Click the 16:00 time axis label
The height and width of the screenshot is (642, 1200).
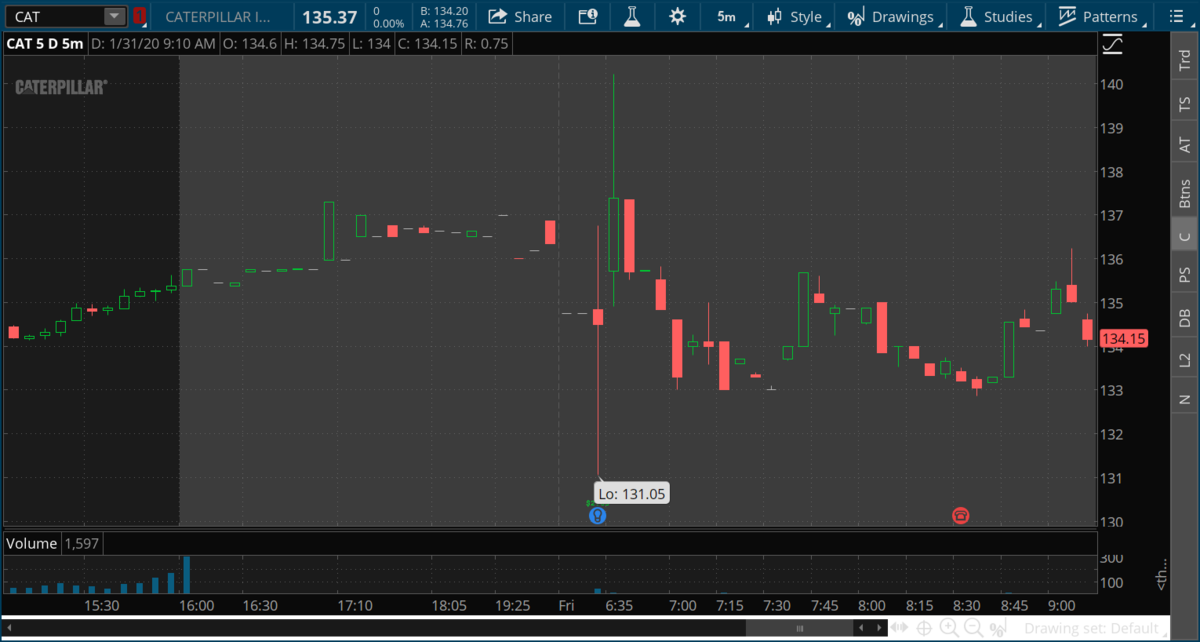pos(197,605)
